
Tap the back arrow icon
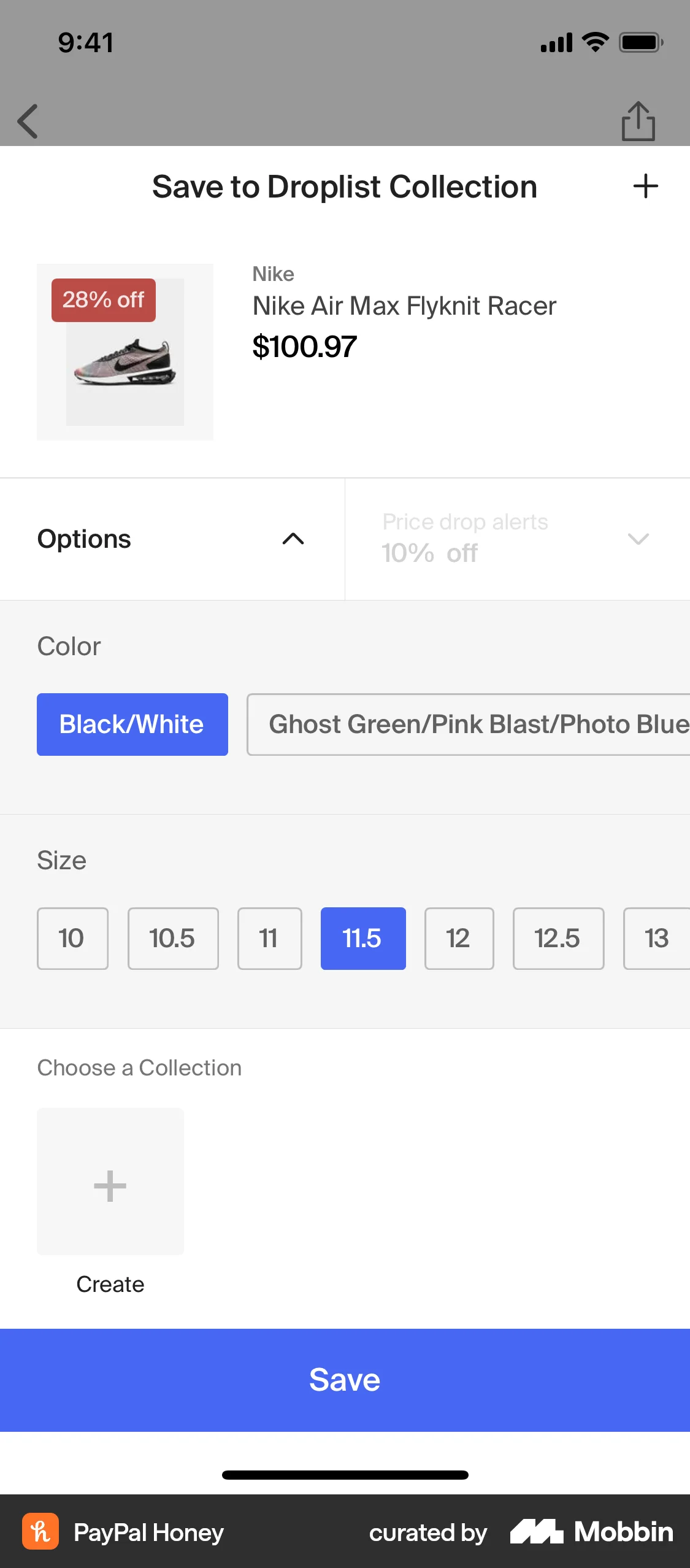28,121
